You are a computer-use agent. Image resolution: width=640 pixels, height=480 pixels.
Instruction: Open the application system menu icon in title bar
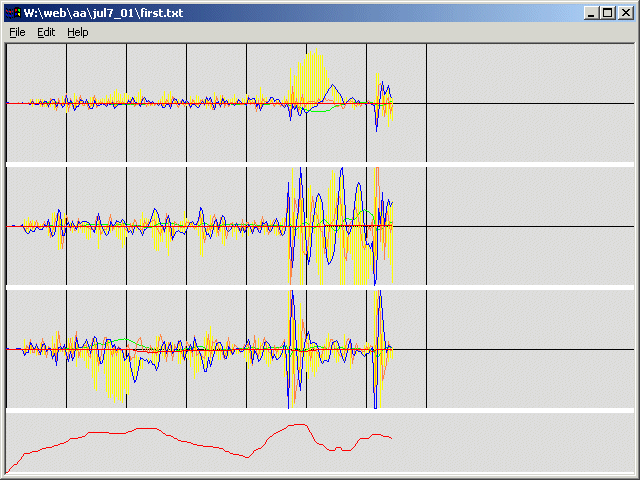13,13
